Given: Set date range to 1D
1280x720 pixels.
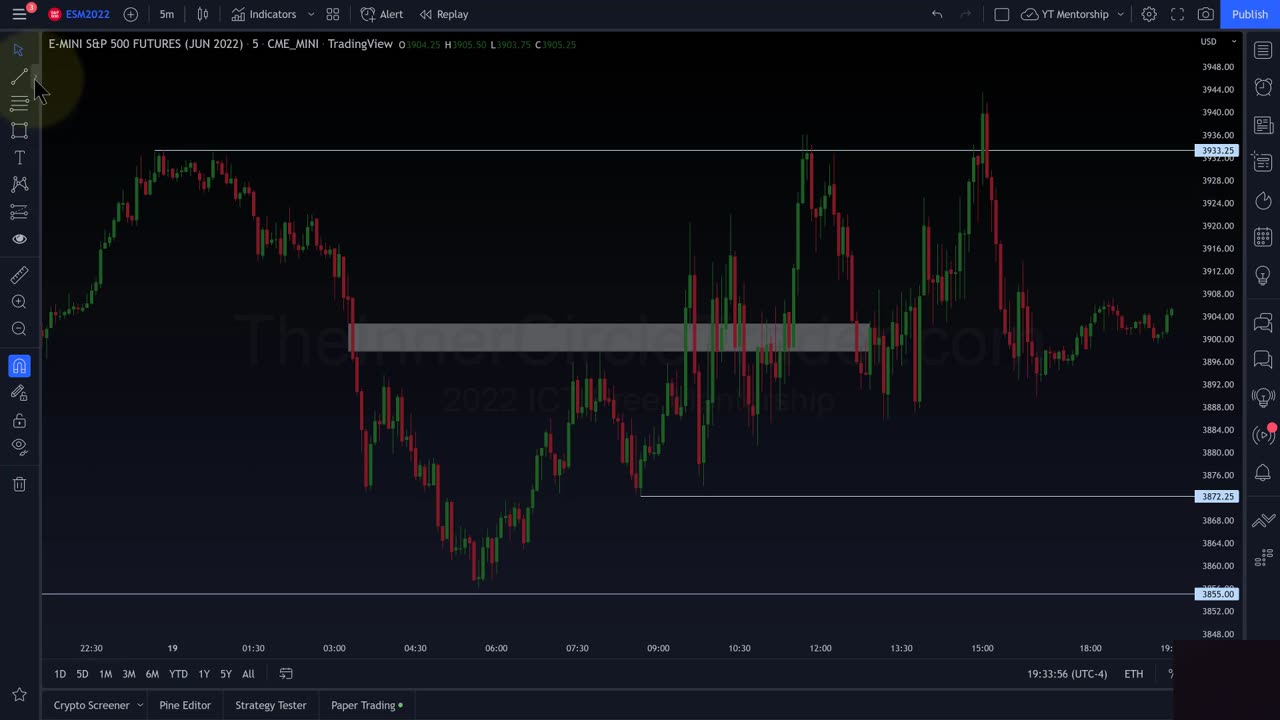Looking at the screenshot, I should coord(60,674).
